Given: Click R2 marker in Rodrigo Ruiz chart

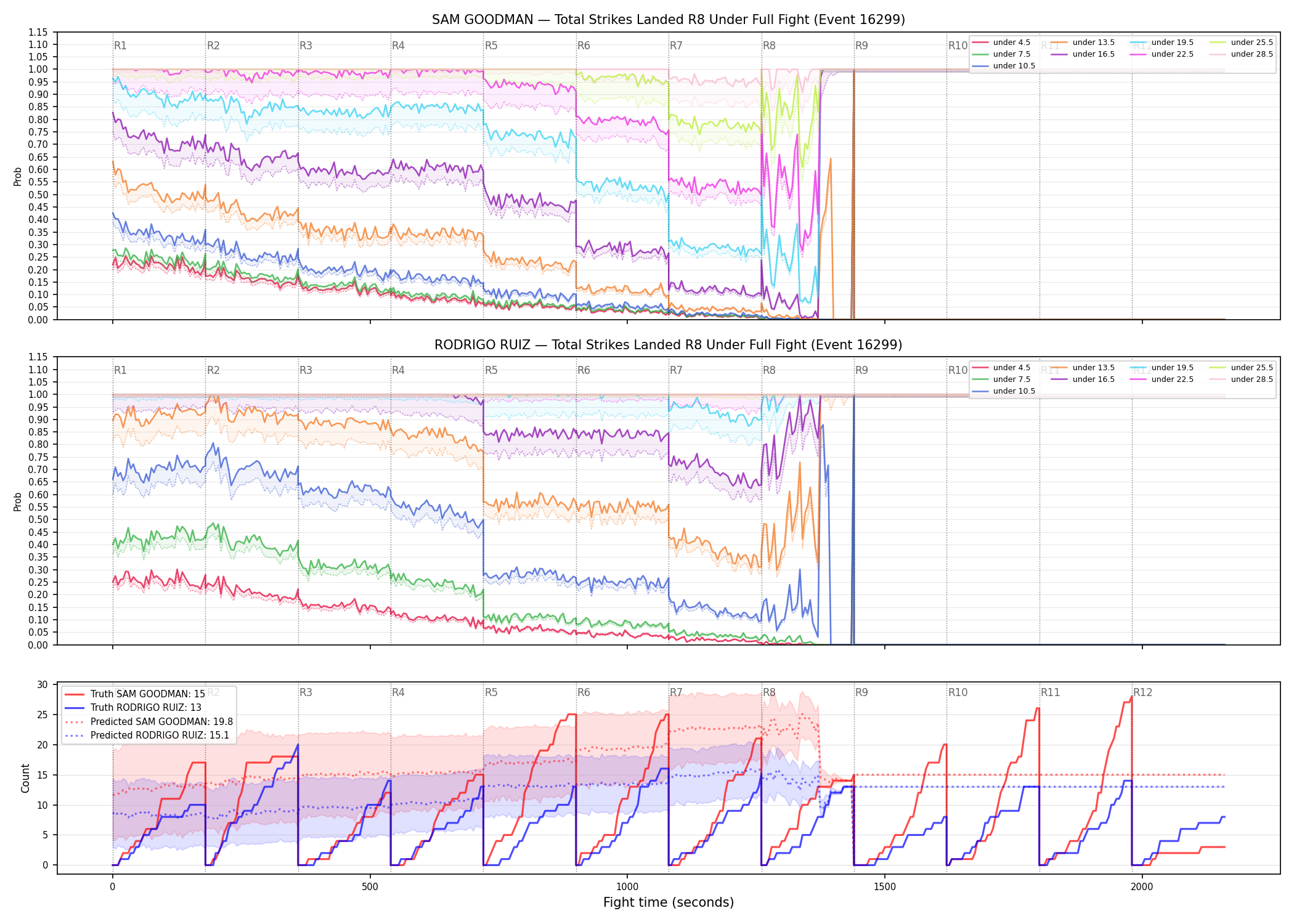Looking at the screenshot, I should point(213,370).
